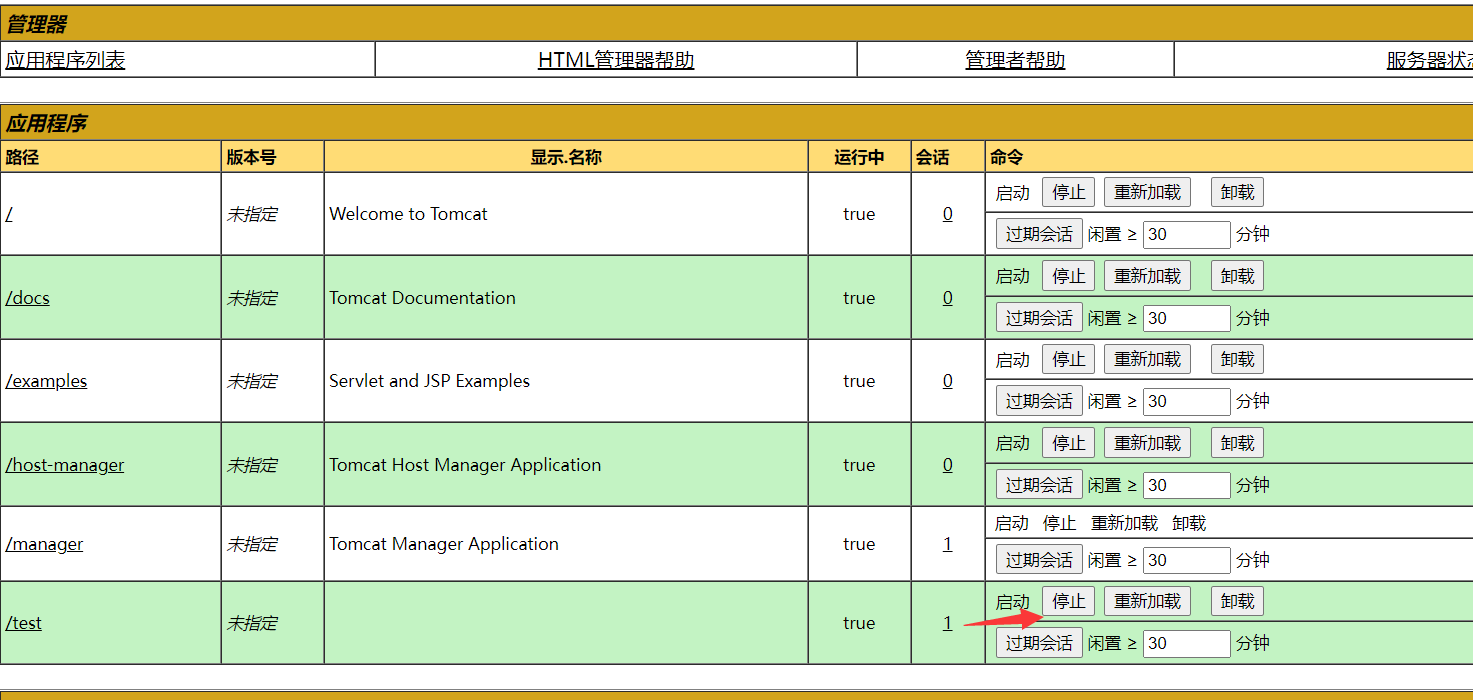Click 'Servlet and JSP Examples' text

(x=429, y=381)
